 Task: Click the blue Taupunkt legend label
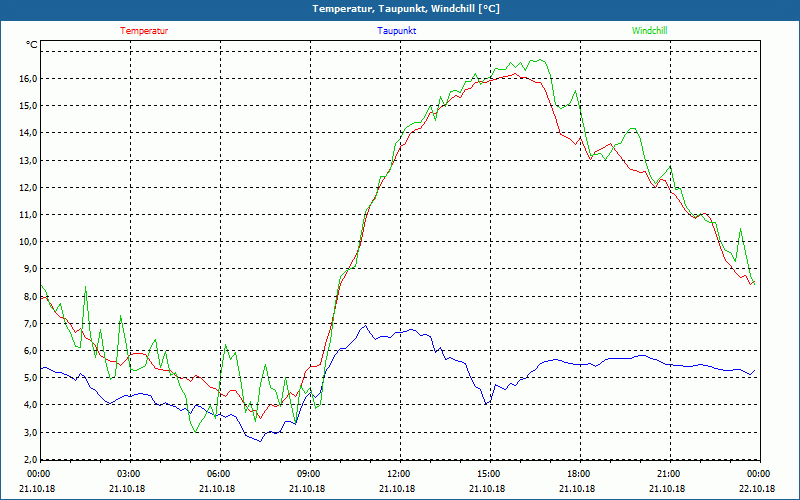(x=396, y=31)
